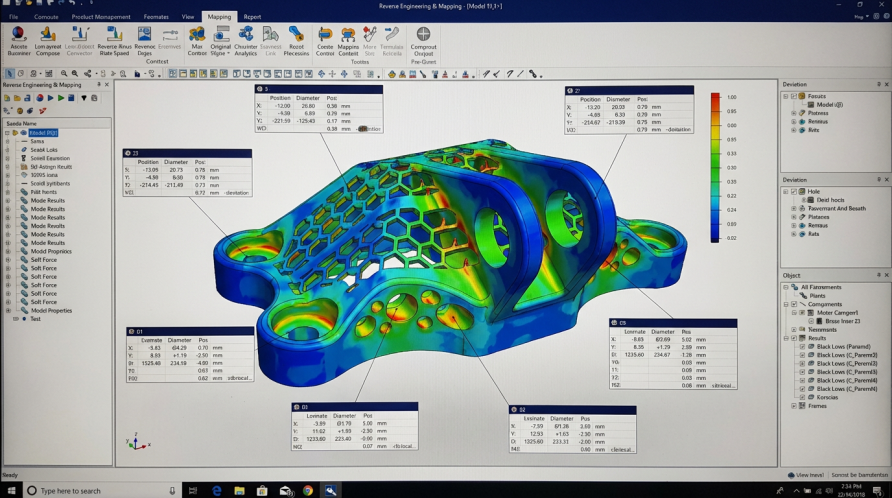Click the Windows taskbar search box
This screenshot has width=892, height=498.
tap(102, 491)
